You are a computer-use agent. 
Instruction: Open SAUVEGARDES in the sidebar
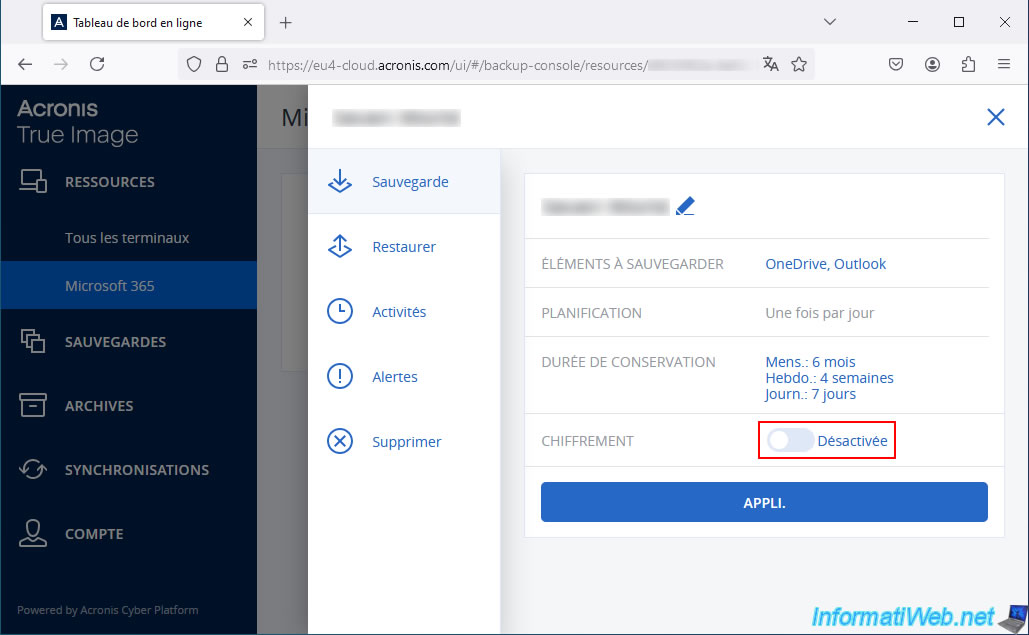[115, 342]
